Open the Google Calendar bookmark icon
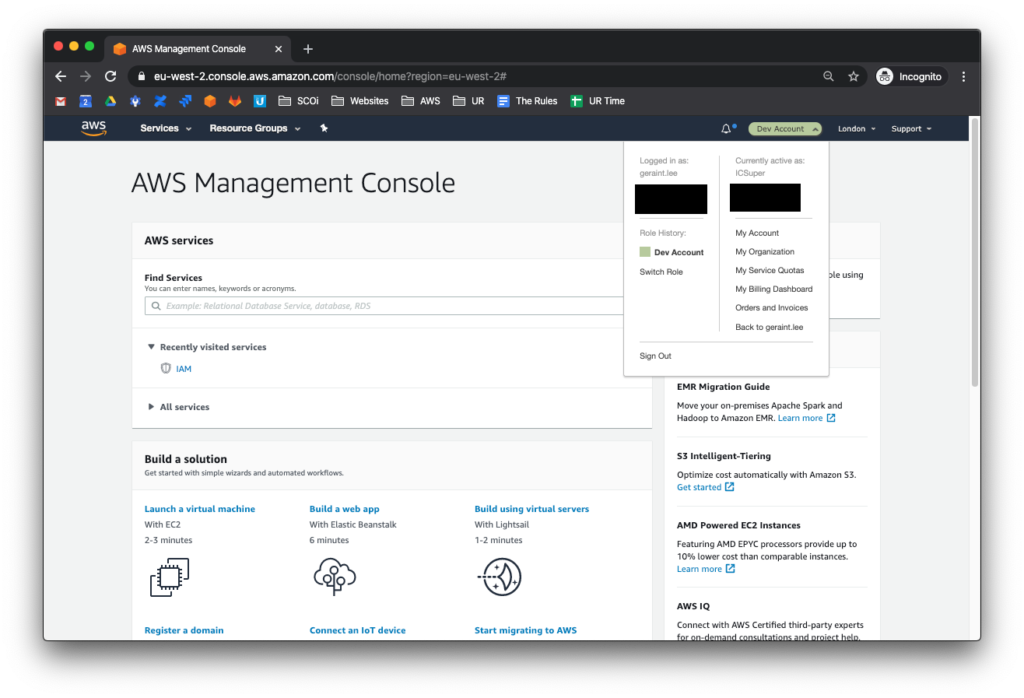This screenshot has width=1024, height=698. click(x=86, y=101)
